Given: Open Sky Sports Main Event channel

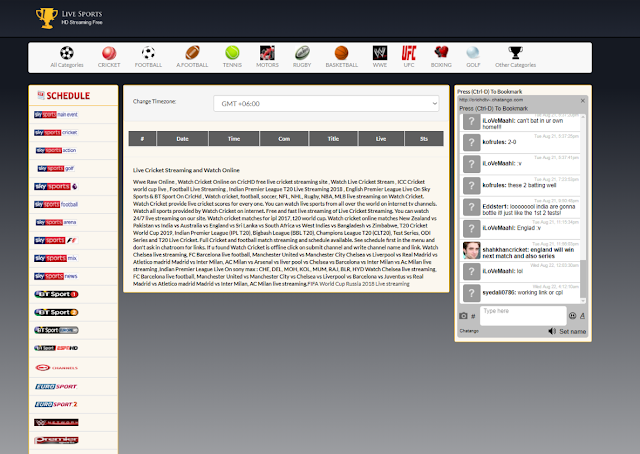Looking at the screenshot, I should (56, 115).
